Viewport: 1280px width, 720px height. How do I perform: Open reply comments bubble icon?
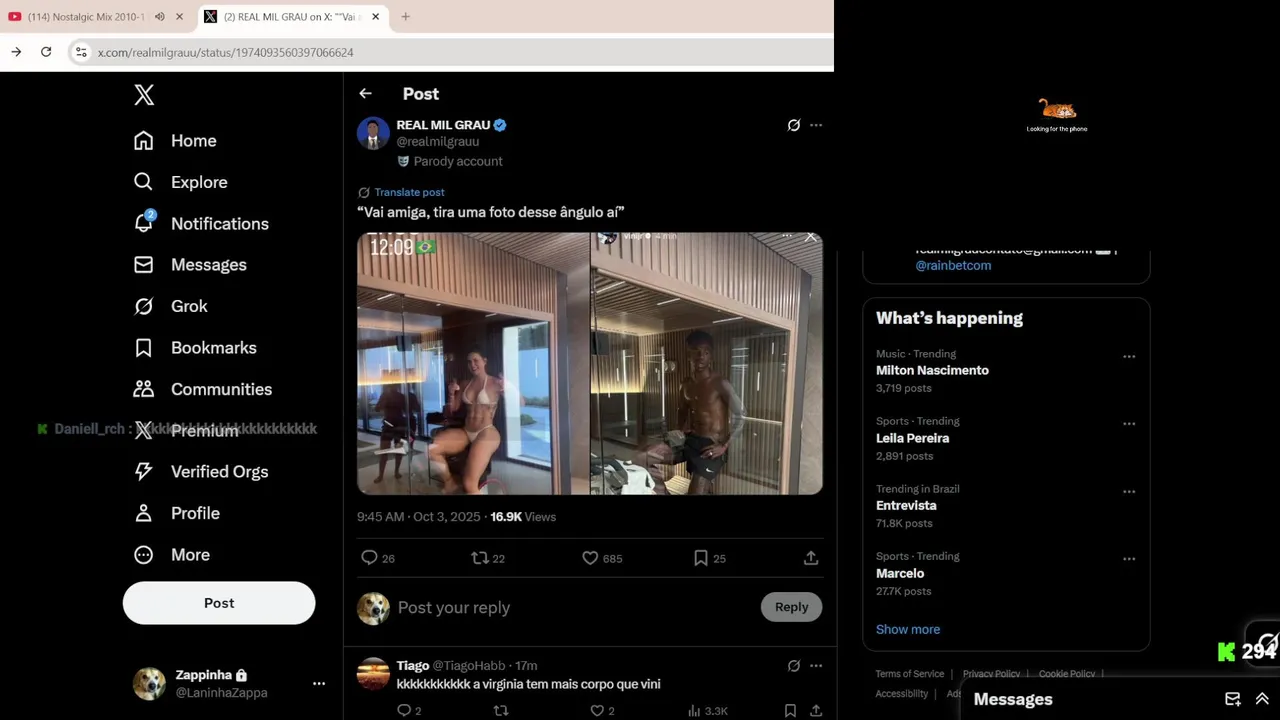click(369, 558)
